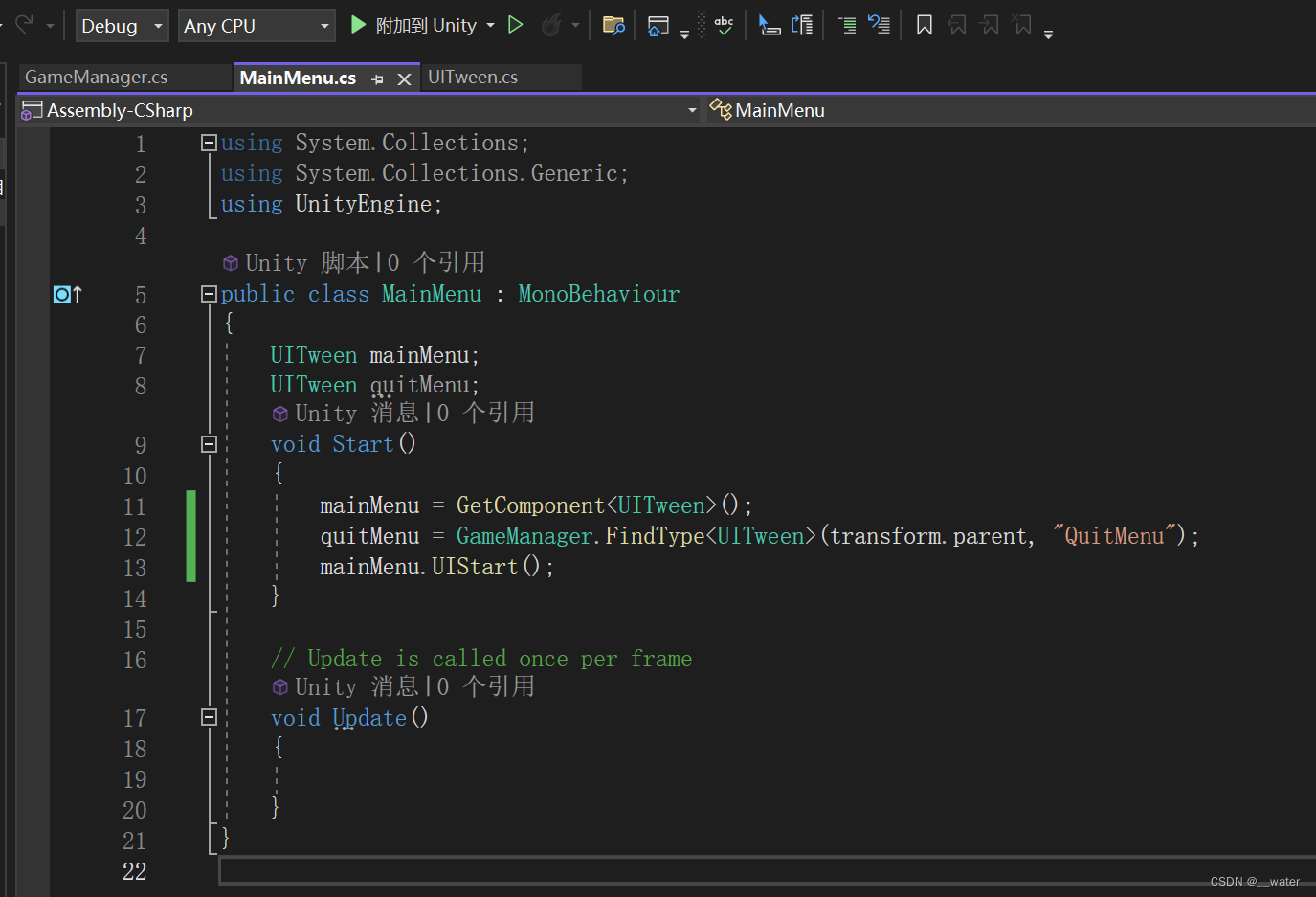Toggle bookmark on the current line
This screenshot has height=897, width=1316.
click(925, 25)
